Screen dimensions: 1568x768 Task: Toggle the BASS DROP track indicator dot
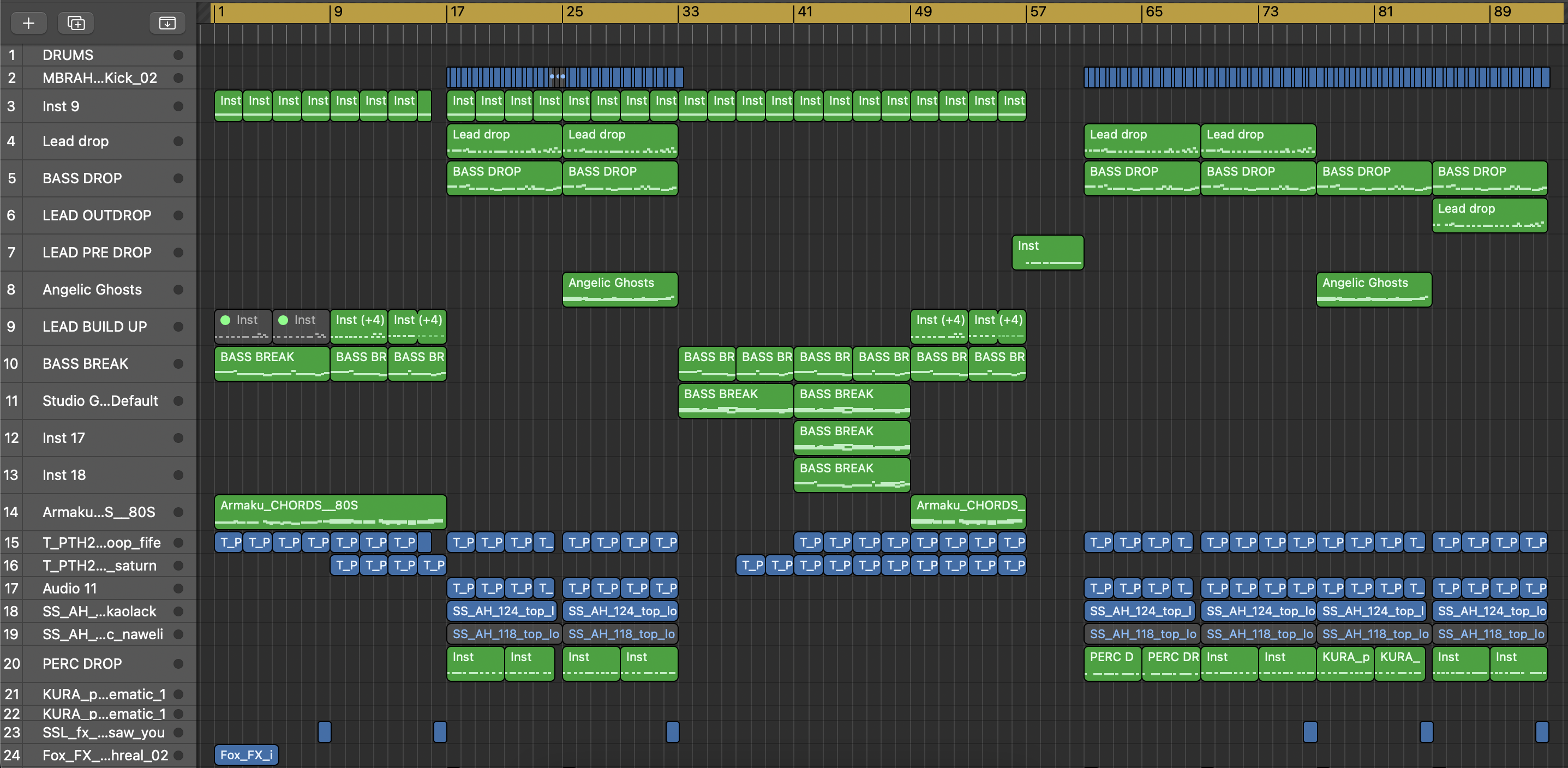(178, 178)
